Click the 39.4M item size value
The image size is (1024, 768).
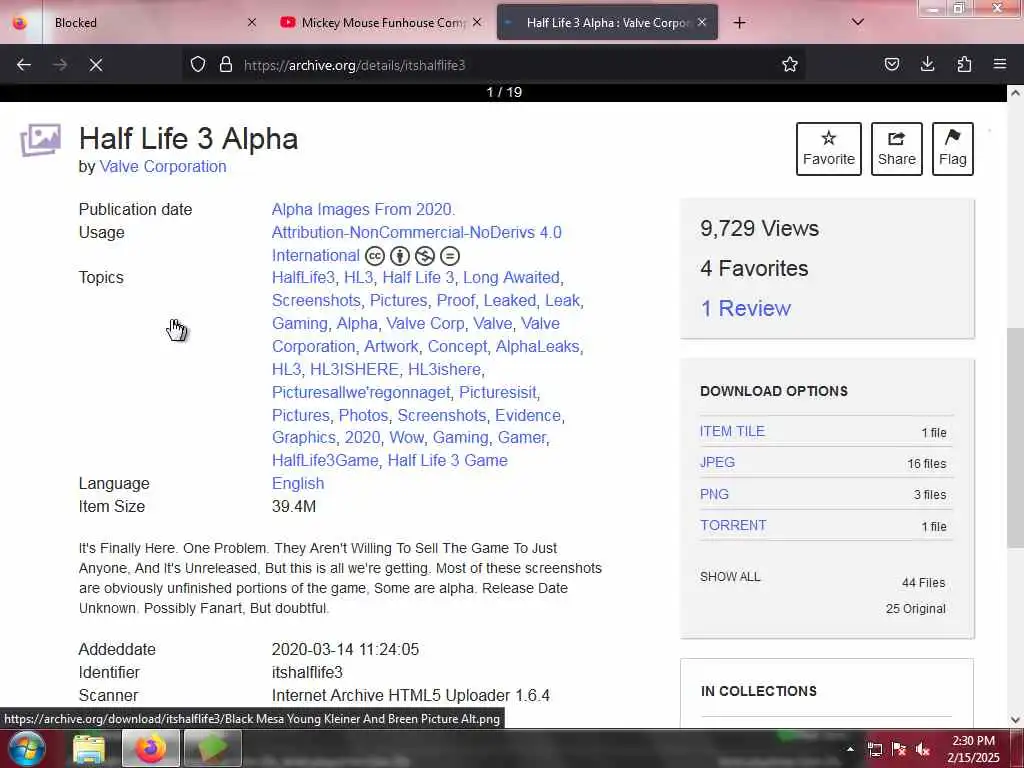[294, 506]
